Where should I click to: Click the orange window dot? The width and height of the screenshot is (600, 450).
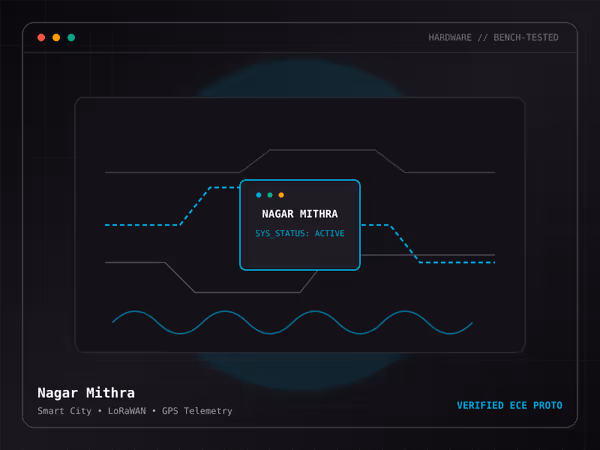click(x=56, y=38)
